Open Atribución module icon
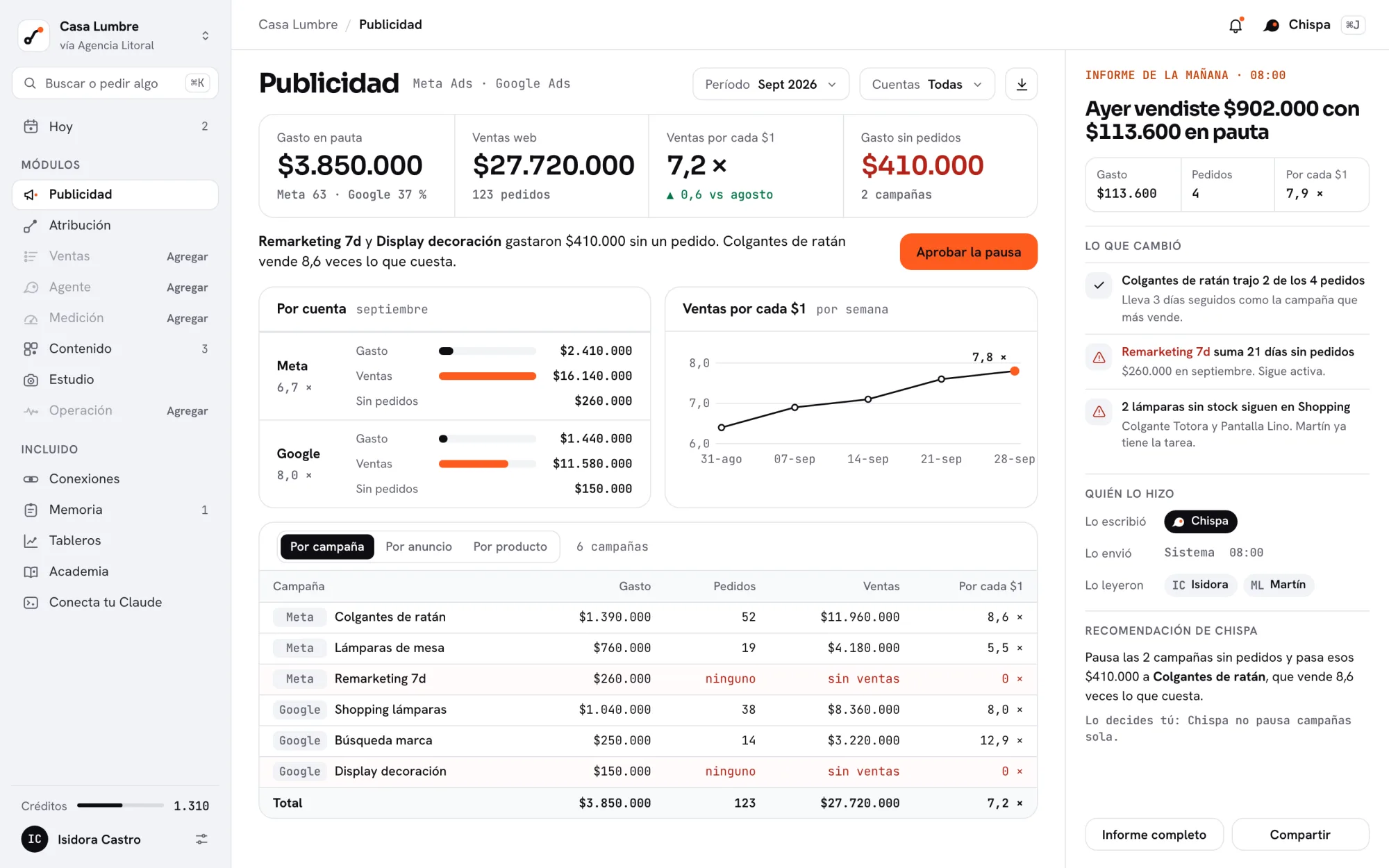This screenshot has width=1389, height=868. 31,226
